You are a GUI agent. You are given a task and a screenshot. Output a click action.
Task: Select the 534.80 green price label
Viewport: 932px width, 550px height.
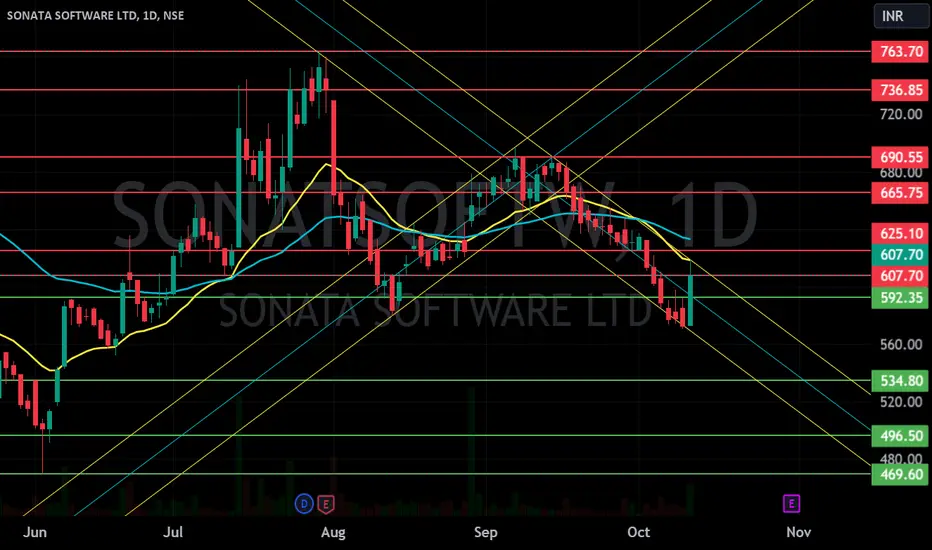[900, 381]
